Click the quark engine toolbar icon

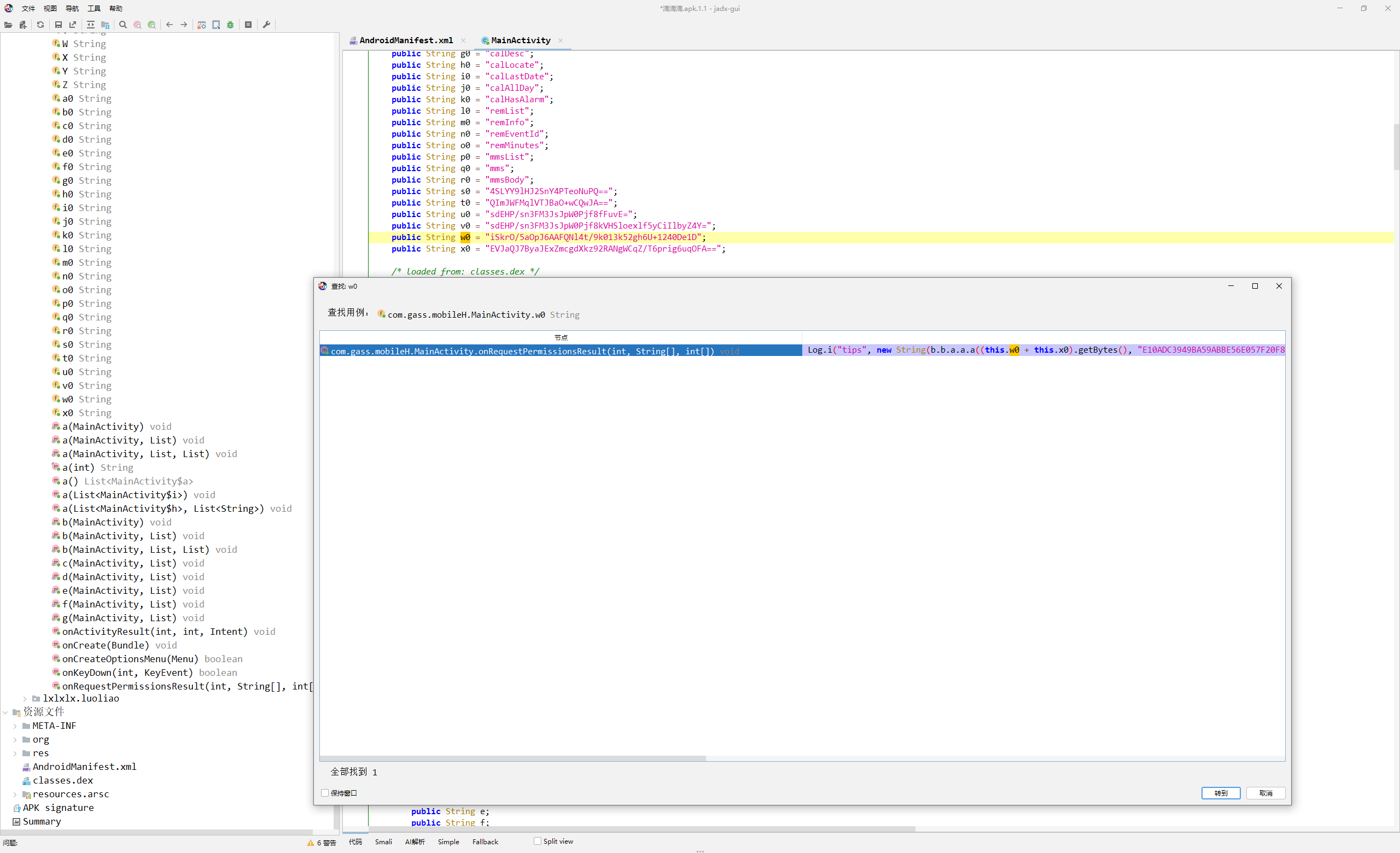coord(216,25)
